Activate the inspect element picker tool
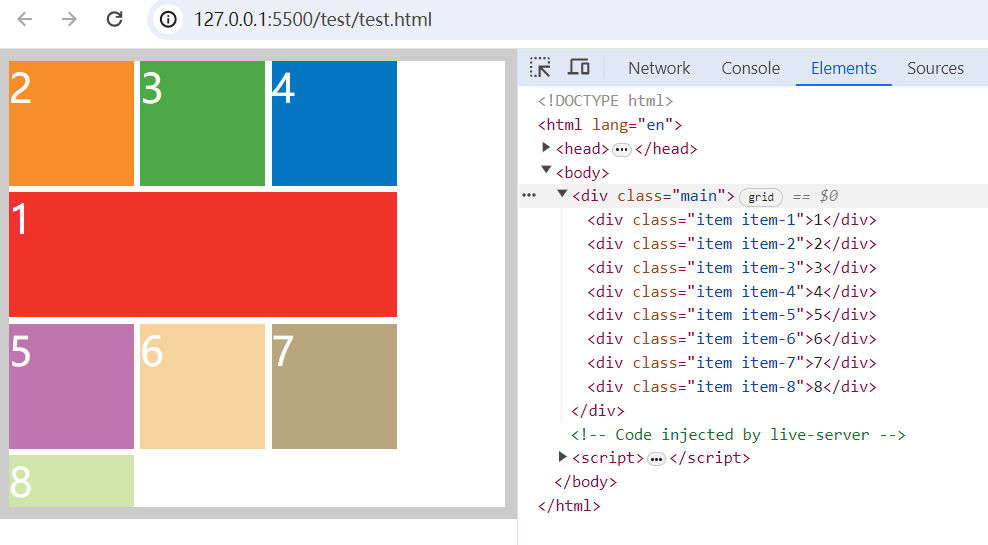The image size is (988, 545). tap(540, 67)
